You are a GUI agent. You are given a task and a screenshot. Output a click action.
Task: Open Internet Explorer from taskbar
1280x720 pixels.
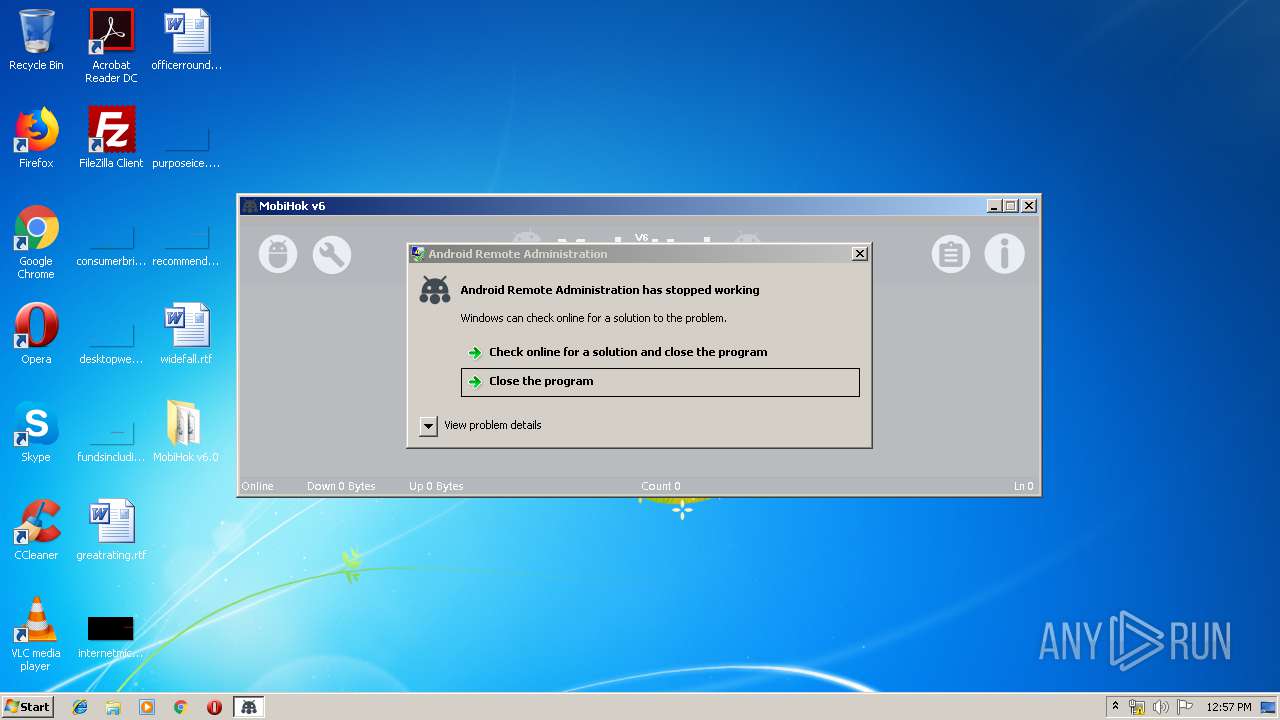(80, 707)
